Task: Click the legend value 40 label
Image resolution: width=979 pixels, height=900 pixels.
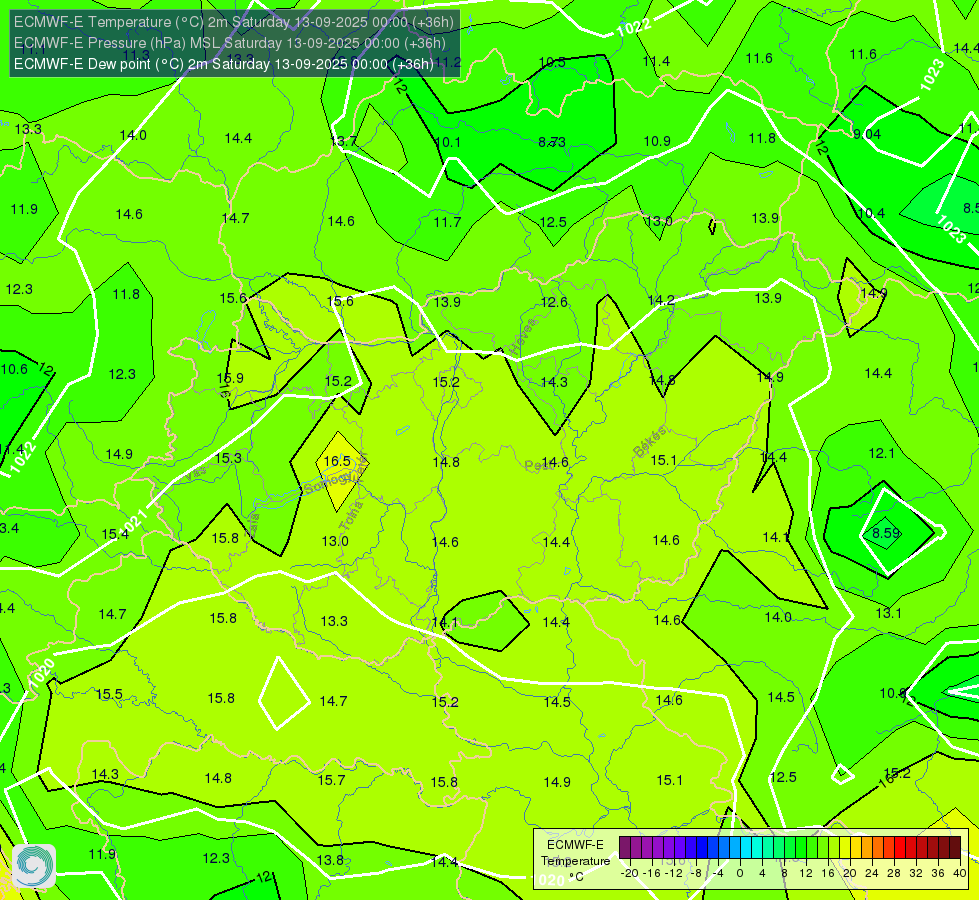Action: coord(960,873)
